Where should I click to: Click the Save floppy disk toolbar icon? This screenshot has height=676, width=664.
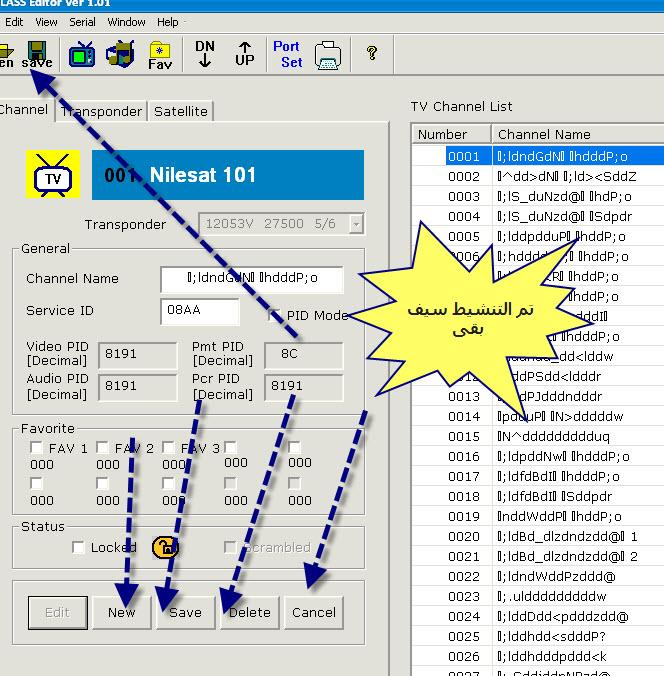click(x=37, y=54)
